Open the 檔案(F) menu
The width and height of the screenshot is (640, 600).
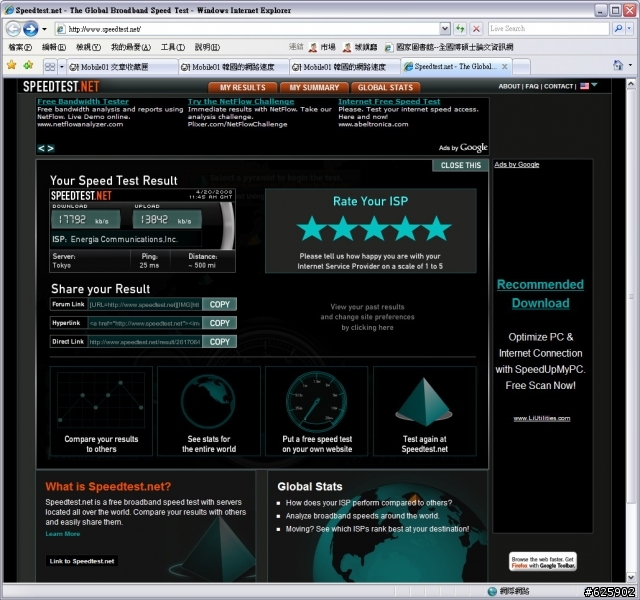point(20,47)
